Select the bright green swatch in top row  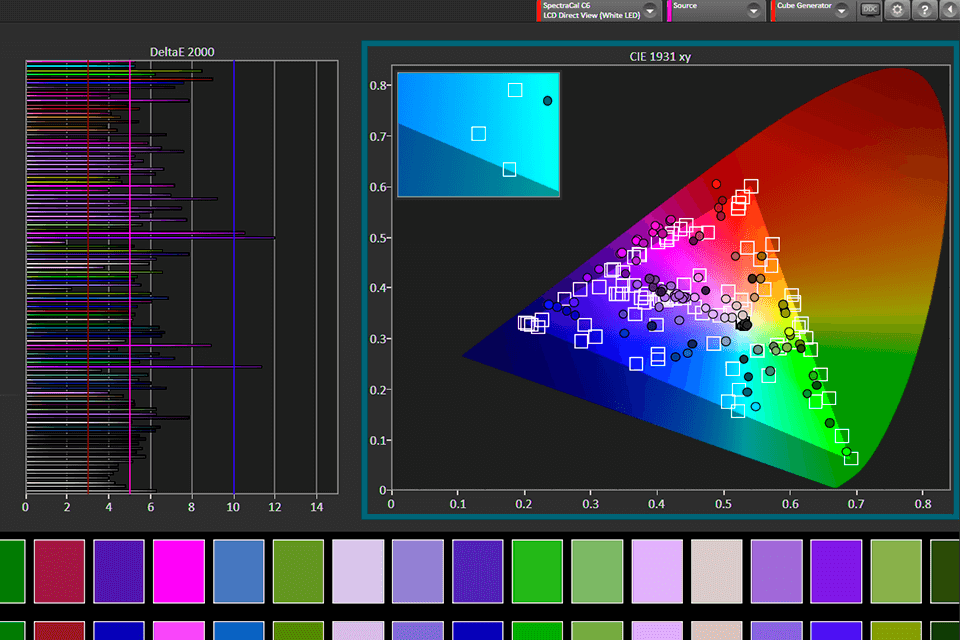click(538, 570)
